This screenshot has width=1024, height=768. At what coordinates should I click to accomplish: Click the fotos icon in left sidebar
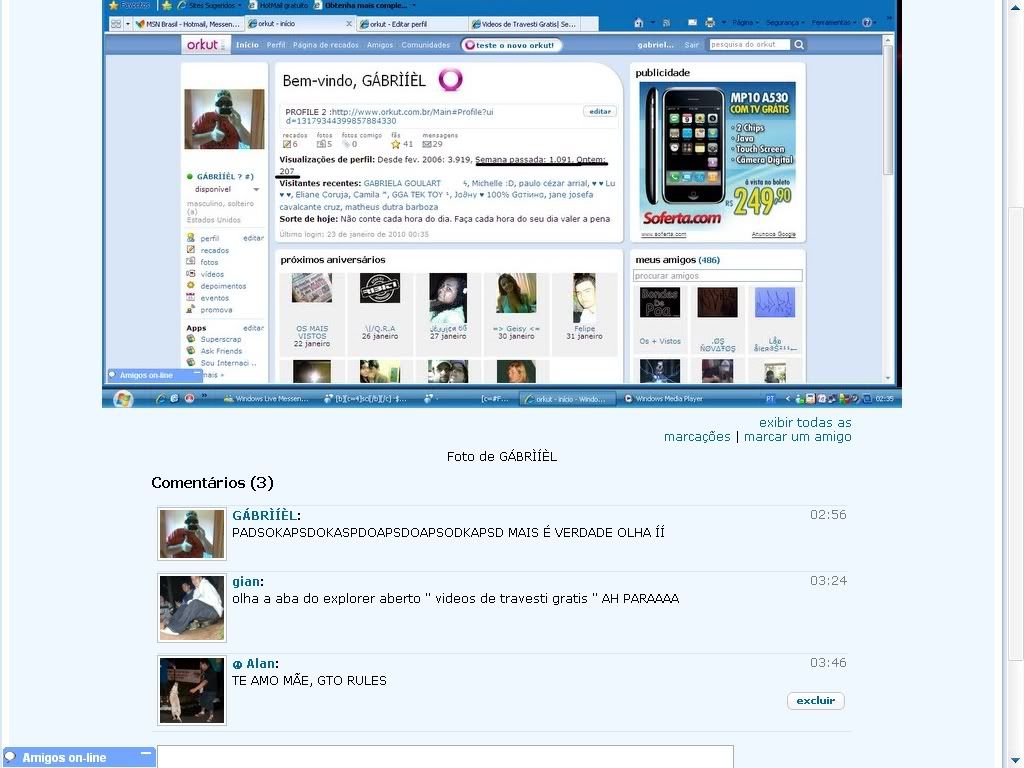[191, 261]
